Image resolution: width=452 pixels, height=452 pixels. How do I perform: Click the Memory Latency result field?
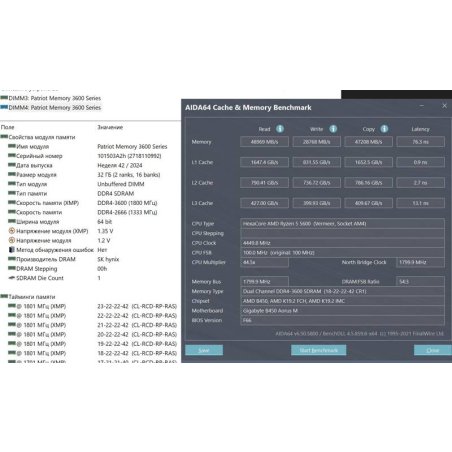pyautogui.click(x=420, y=142)
